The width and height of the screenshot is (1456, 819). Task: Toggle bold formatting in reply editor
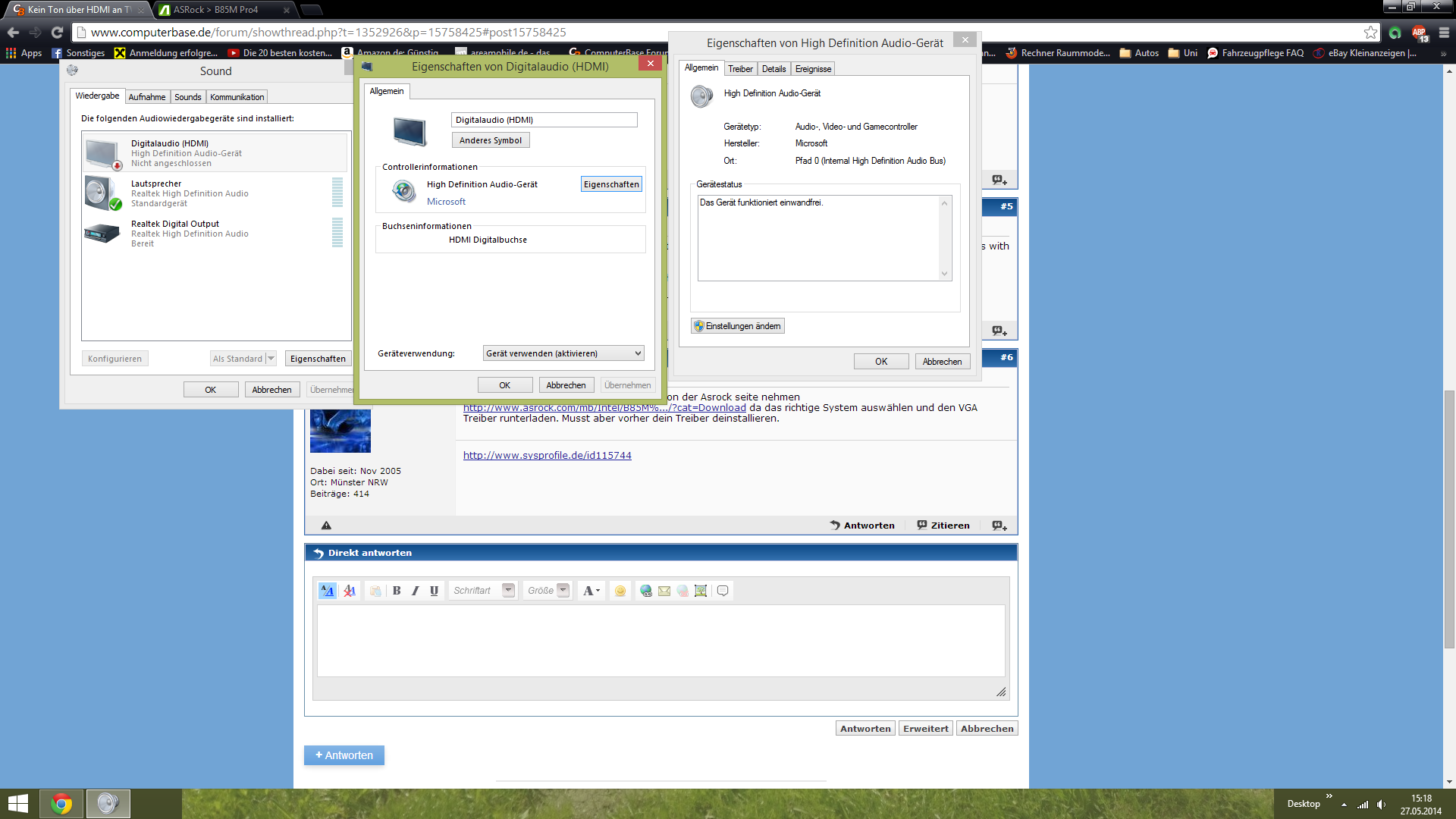pyautogui.click(x=397, y=591)
